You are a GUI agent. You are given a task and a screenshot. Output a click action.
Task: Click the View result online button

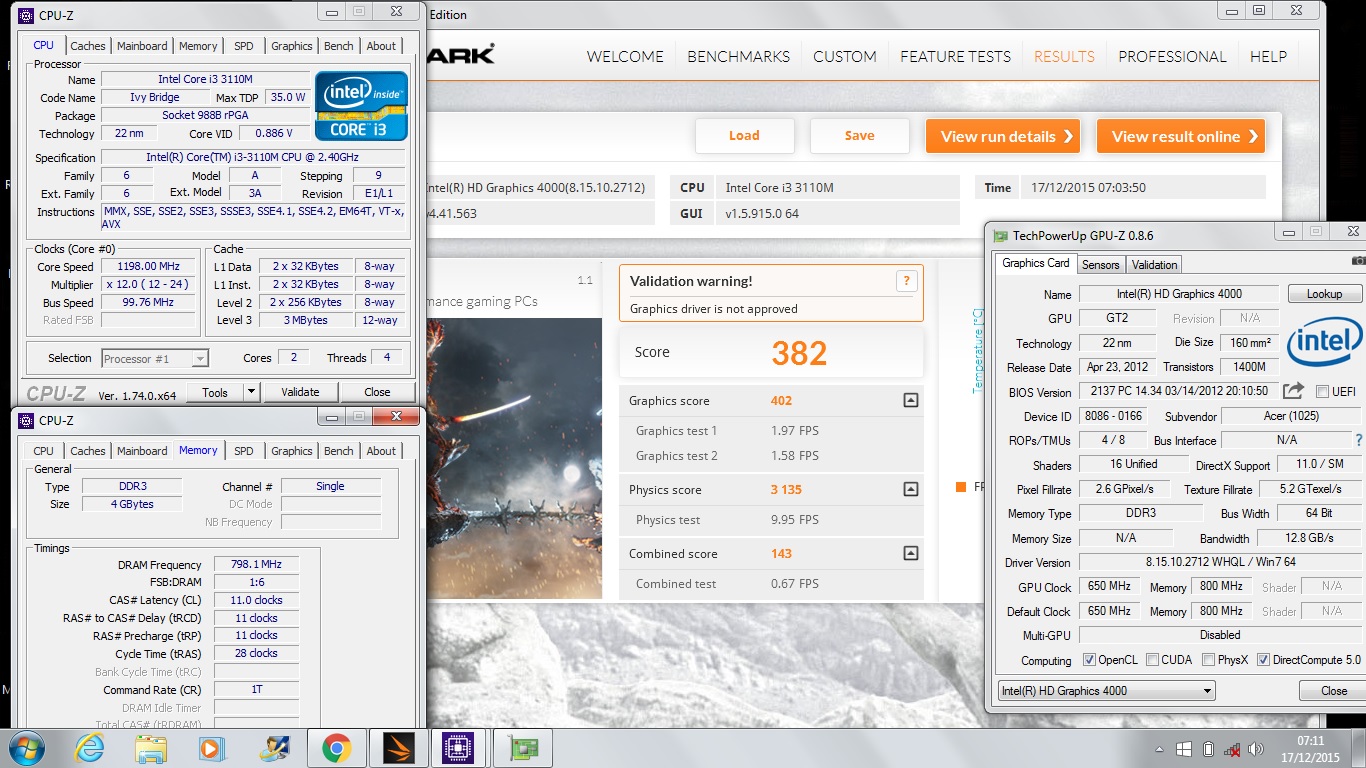click(x=1181, y=136)
